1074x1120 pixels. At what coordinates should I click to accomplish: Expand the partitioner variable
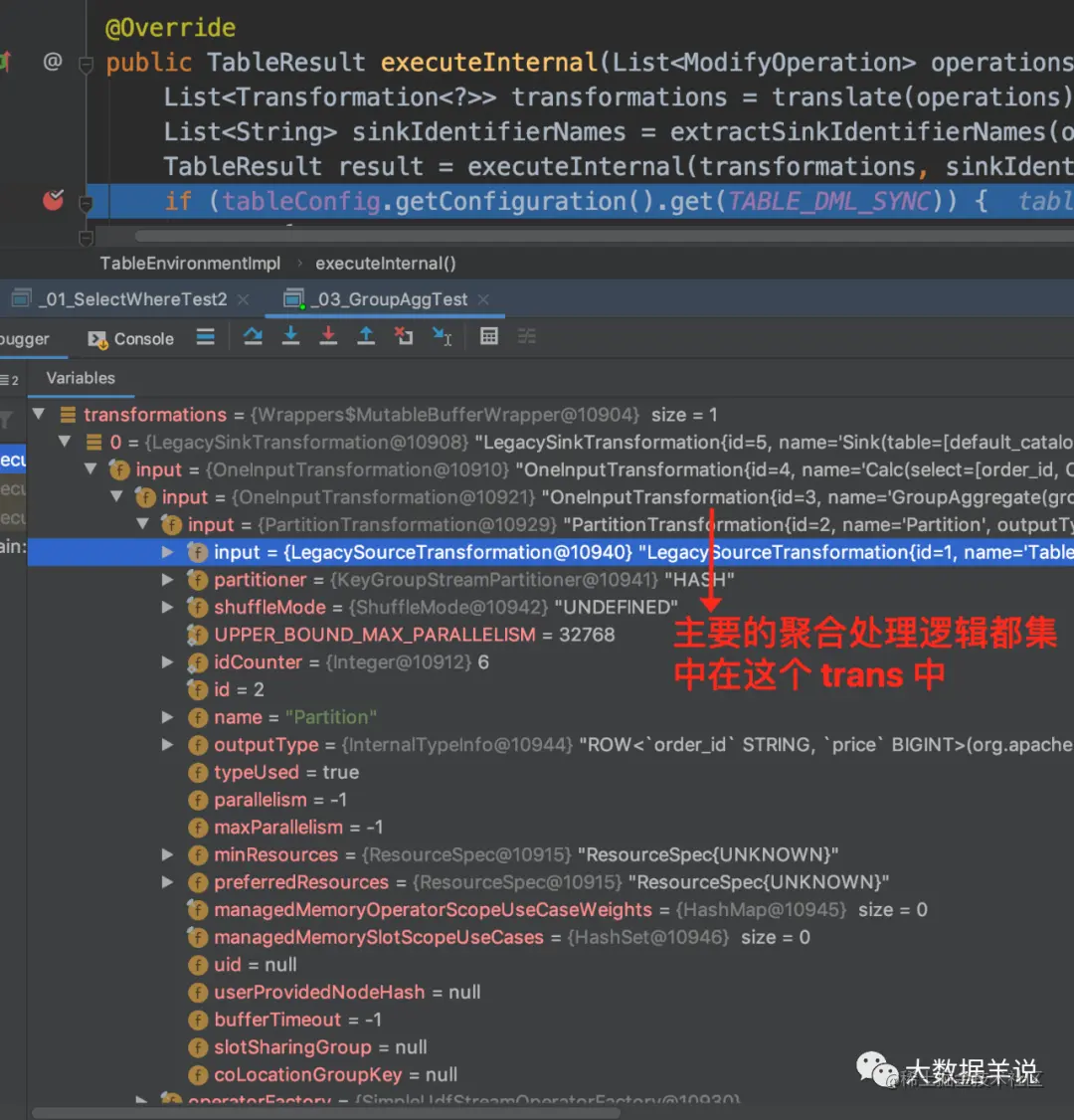[168, 579]
